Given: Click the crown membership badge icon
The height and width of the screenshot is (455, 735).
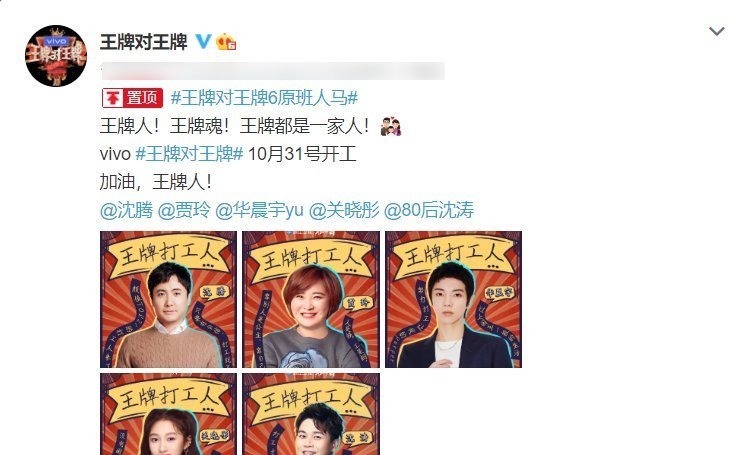Looking at the screenshot, I should [x=225, y=42].
